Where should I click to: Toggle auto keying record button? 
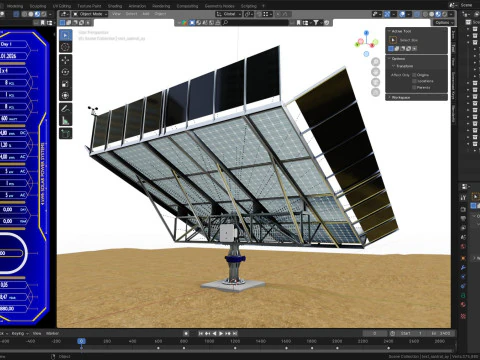click(x=186, y=333)
